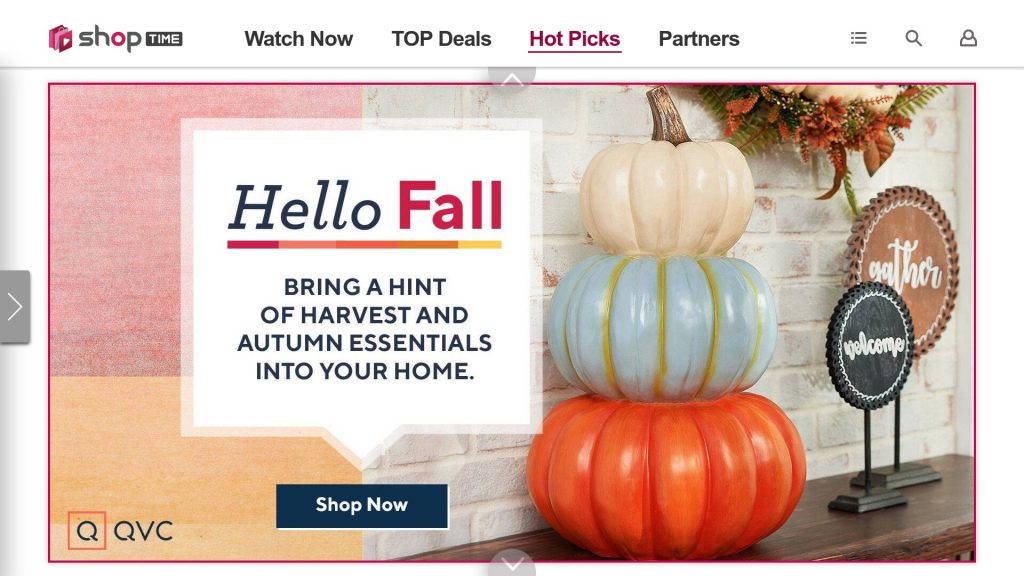1024x576 pixels.
Task: Open the list menu icon
Action: coord(859,39)
